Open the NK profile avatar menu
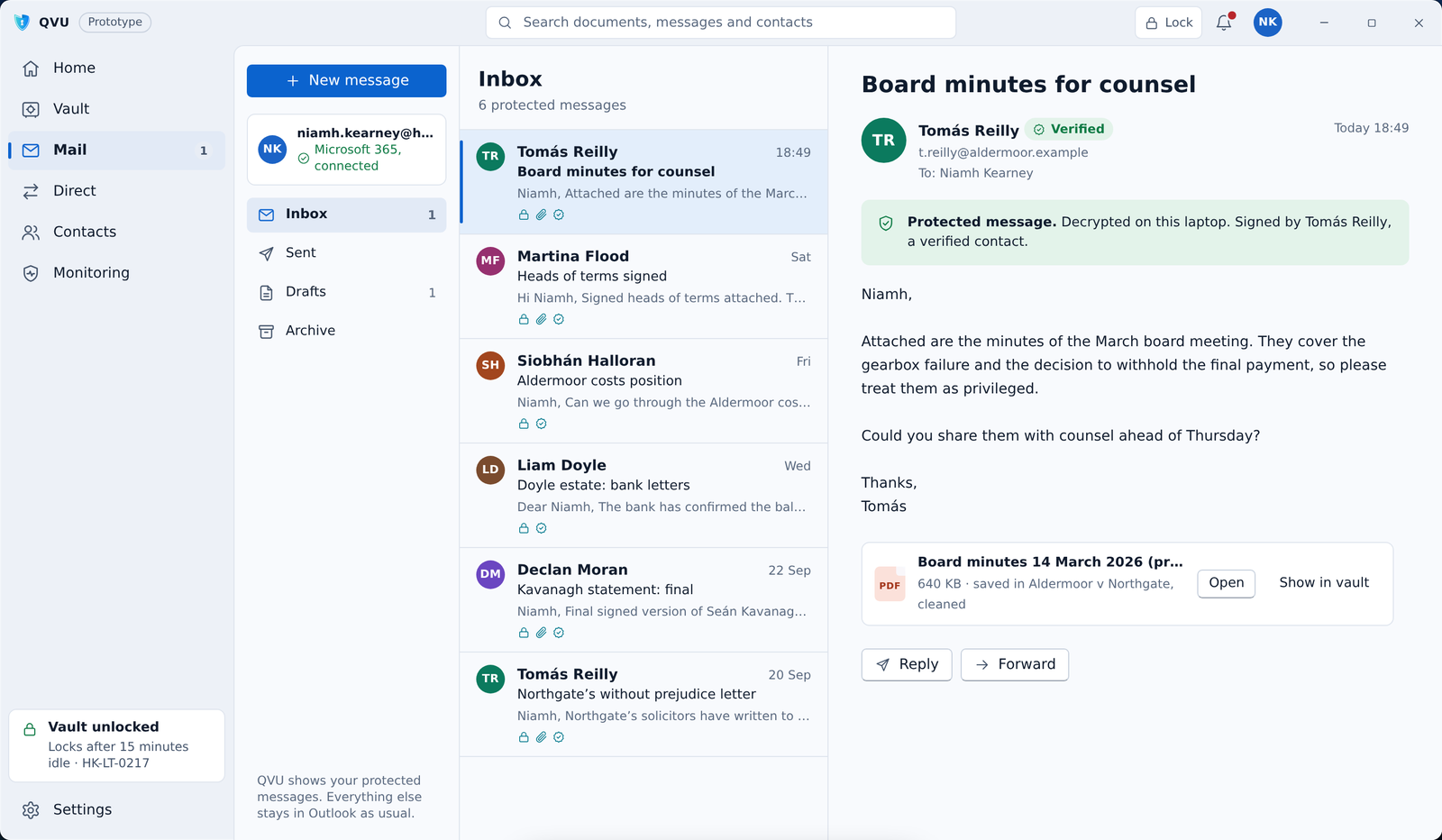The width and height of the screenshot is (1442, 840). point(1267,23)
